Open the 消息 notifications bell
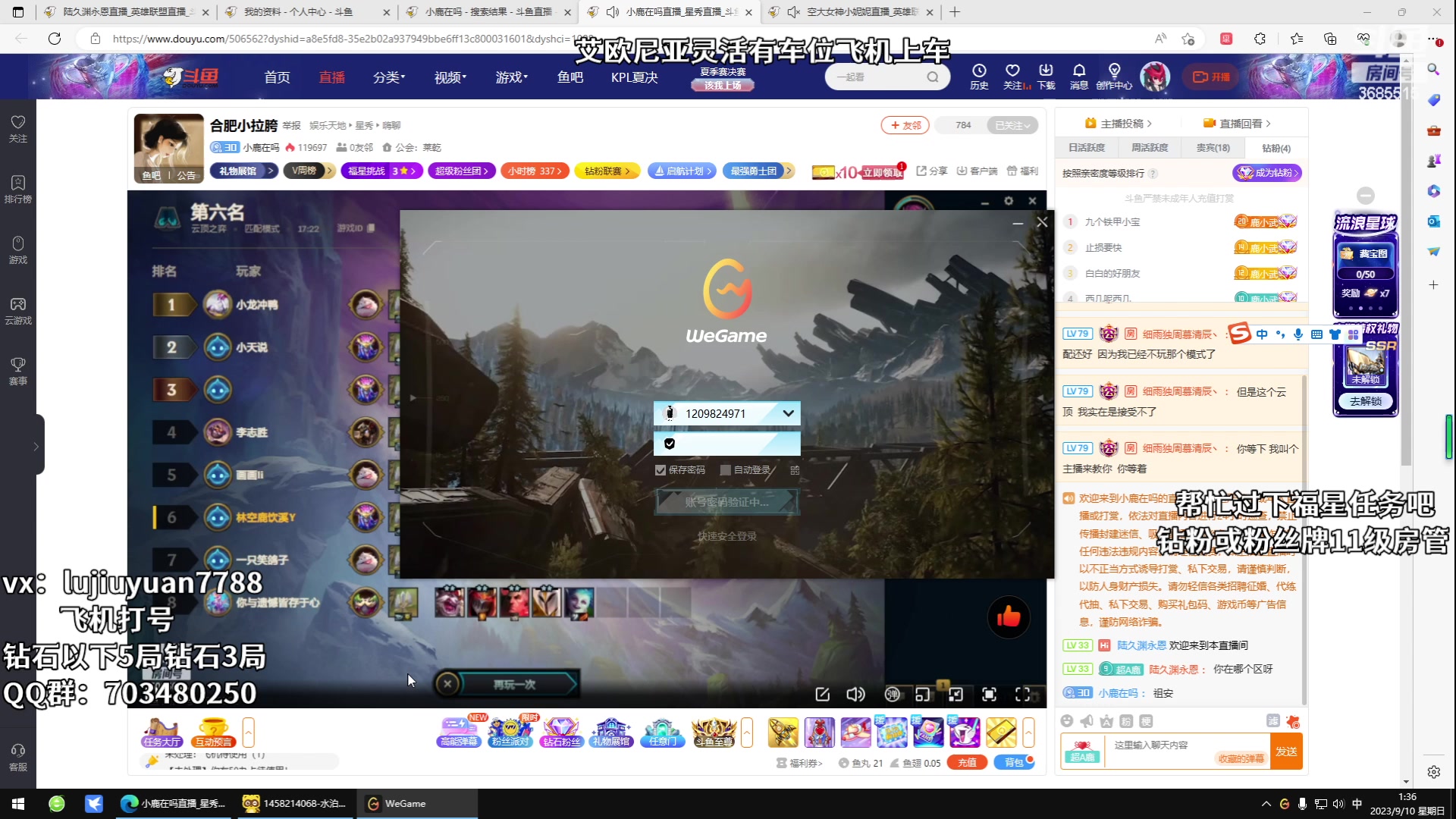The width and height of the screenshot is (1456, 819). click(x=1078, y=77)
